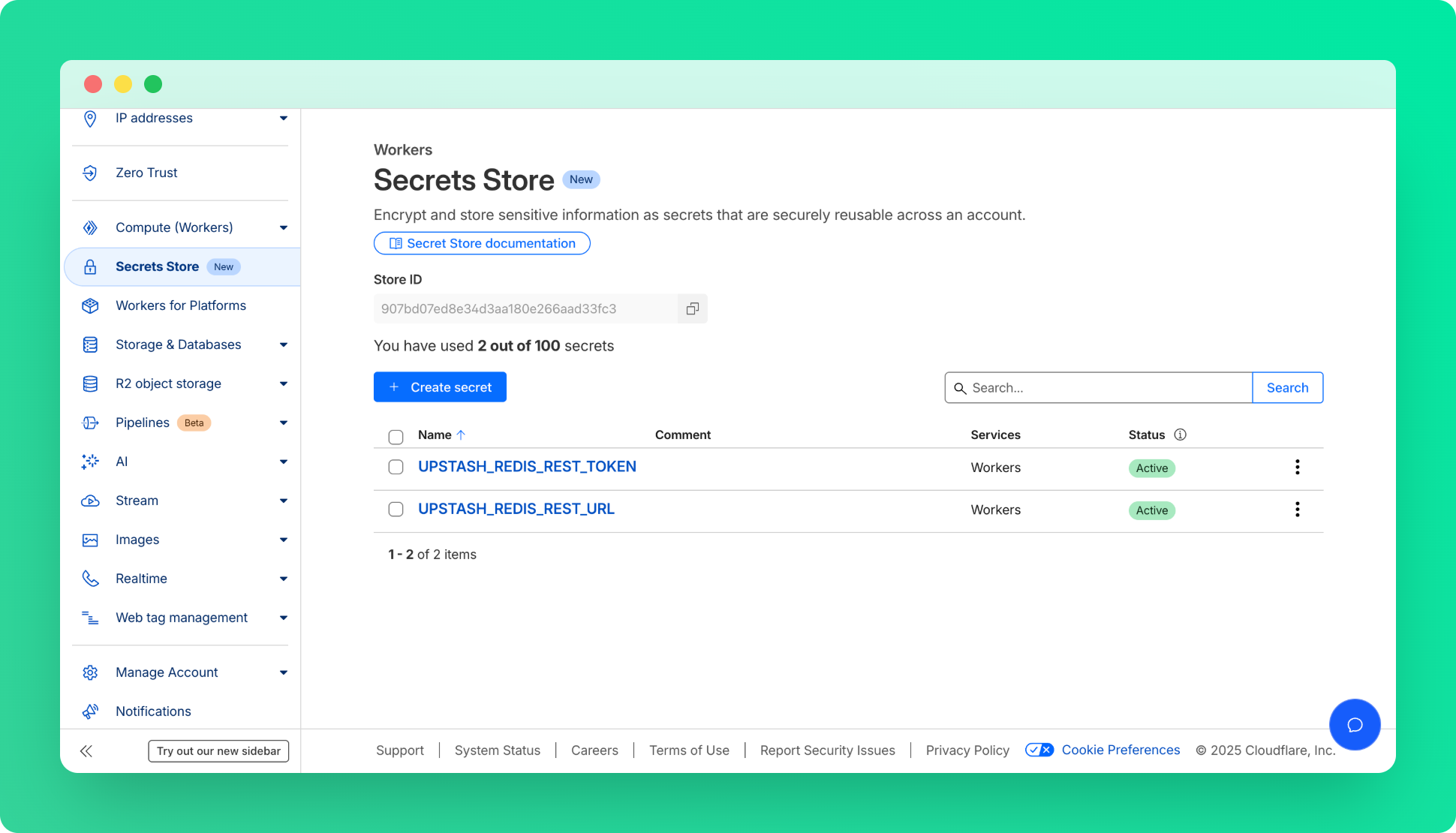Open Secret Store documentation link
The image size is (1456, 833).
coord(482,243)
